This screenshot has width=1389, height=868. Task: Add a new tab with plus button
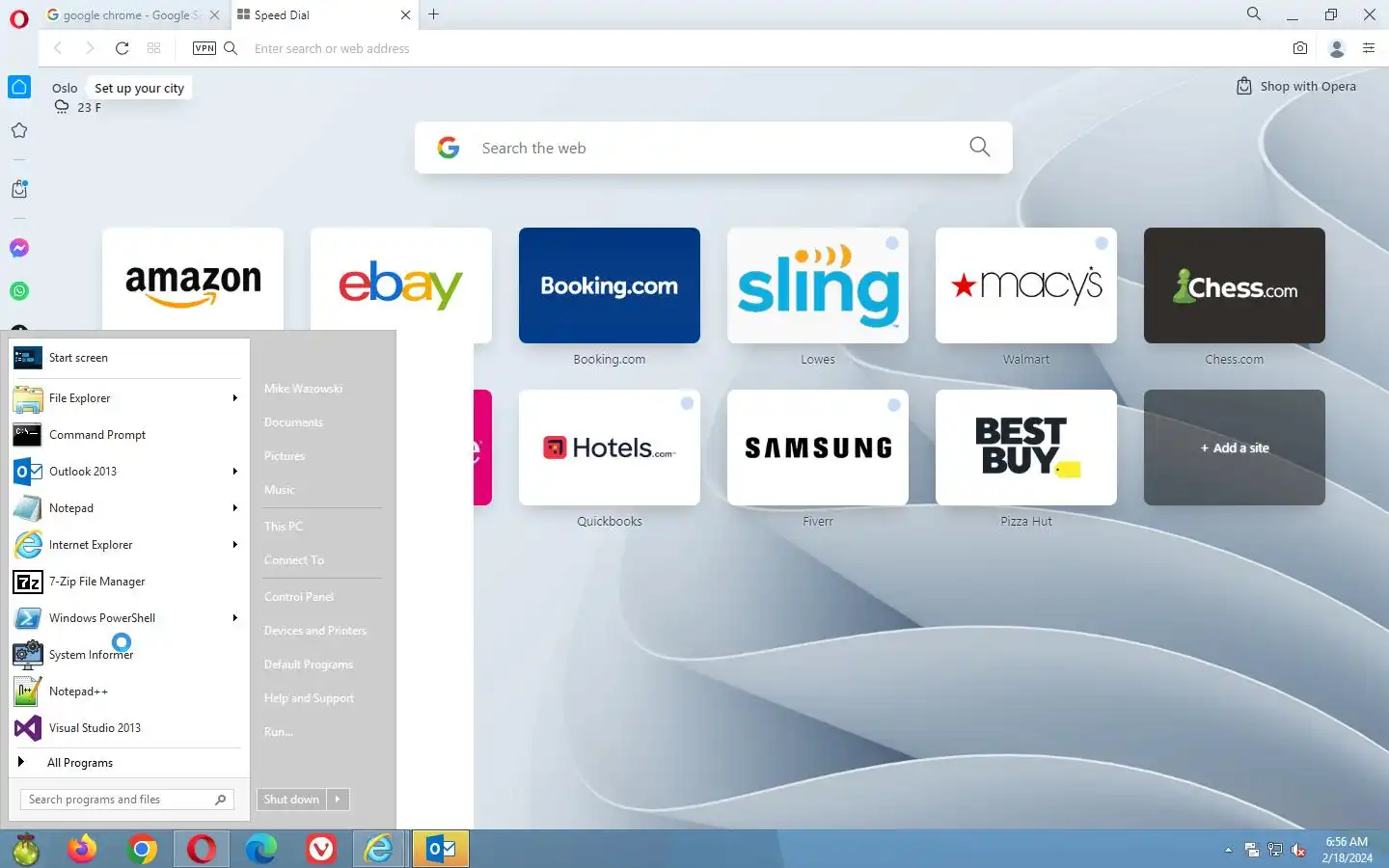coord(434,14)
